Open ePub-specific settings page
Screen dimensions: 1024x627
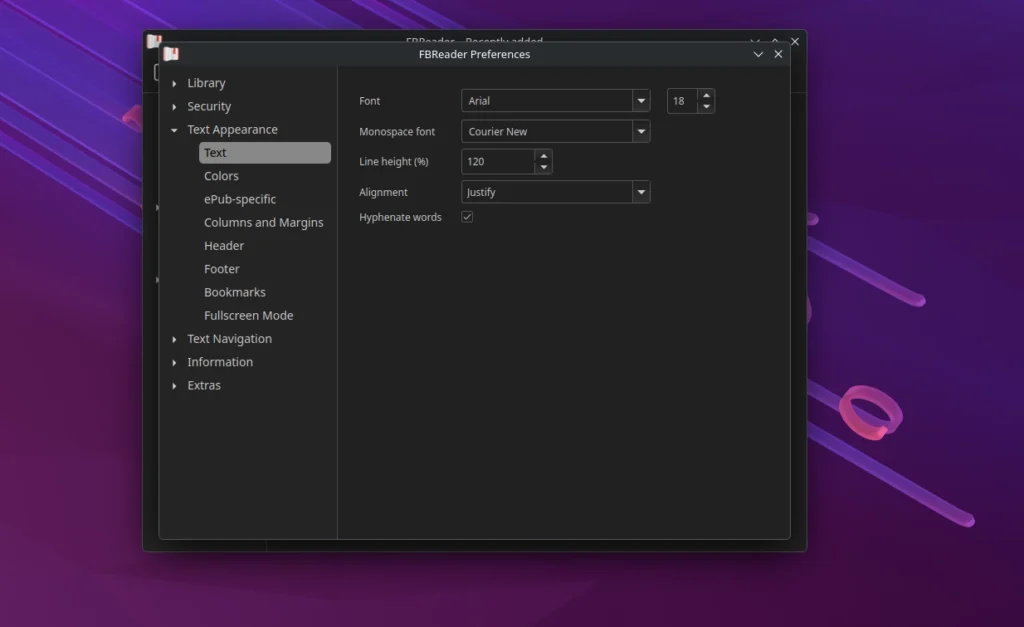click(x=240, y=199)
